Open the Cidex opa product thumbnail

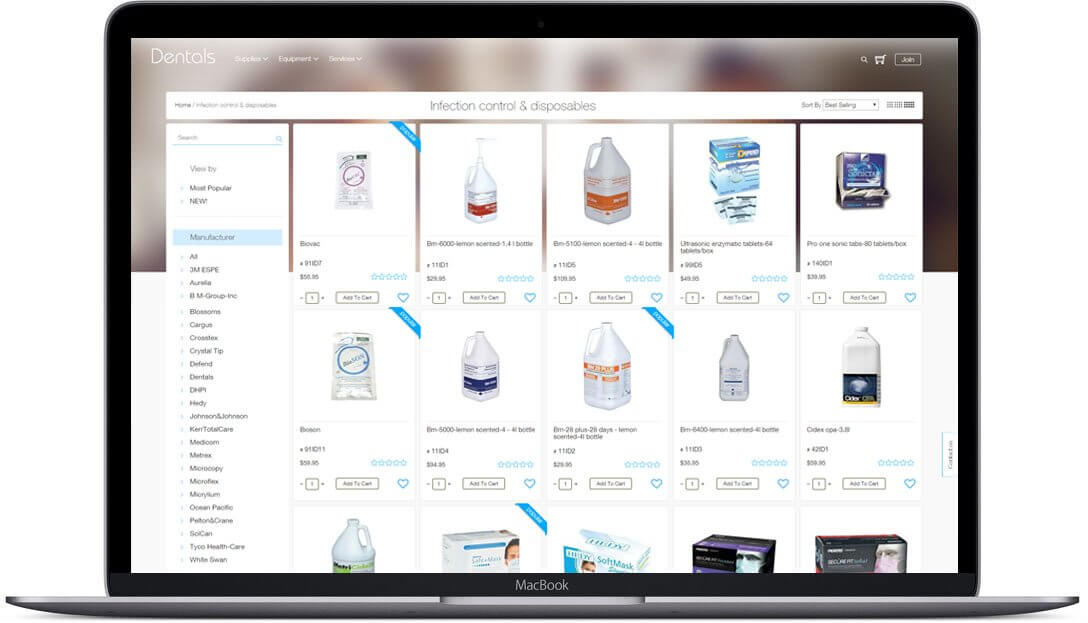coord(861,367)
